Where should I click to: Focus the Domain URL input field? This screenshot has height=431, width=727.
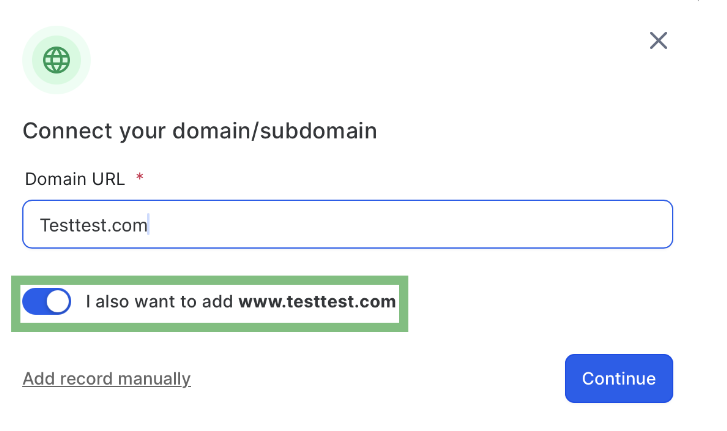347,224
